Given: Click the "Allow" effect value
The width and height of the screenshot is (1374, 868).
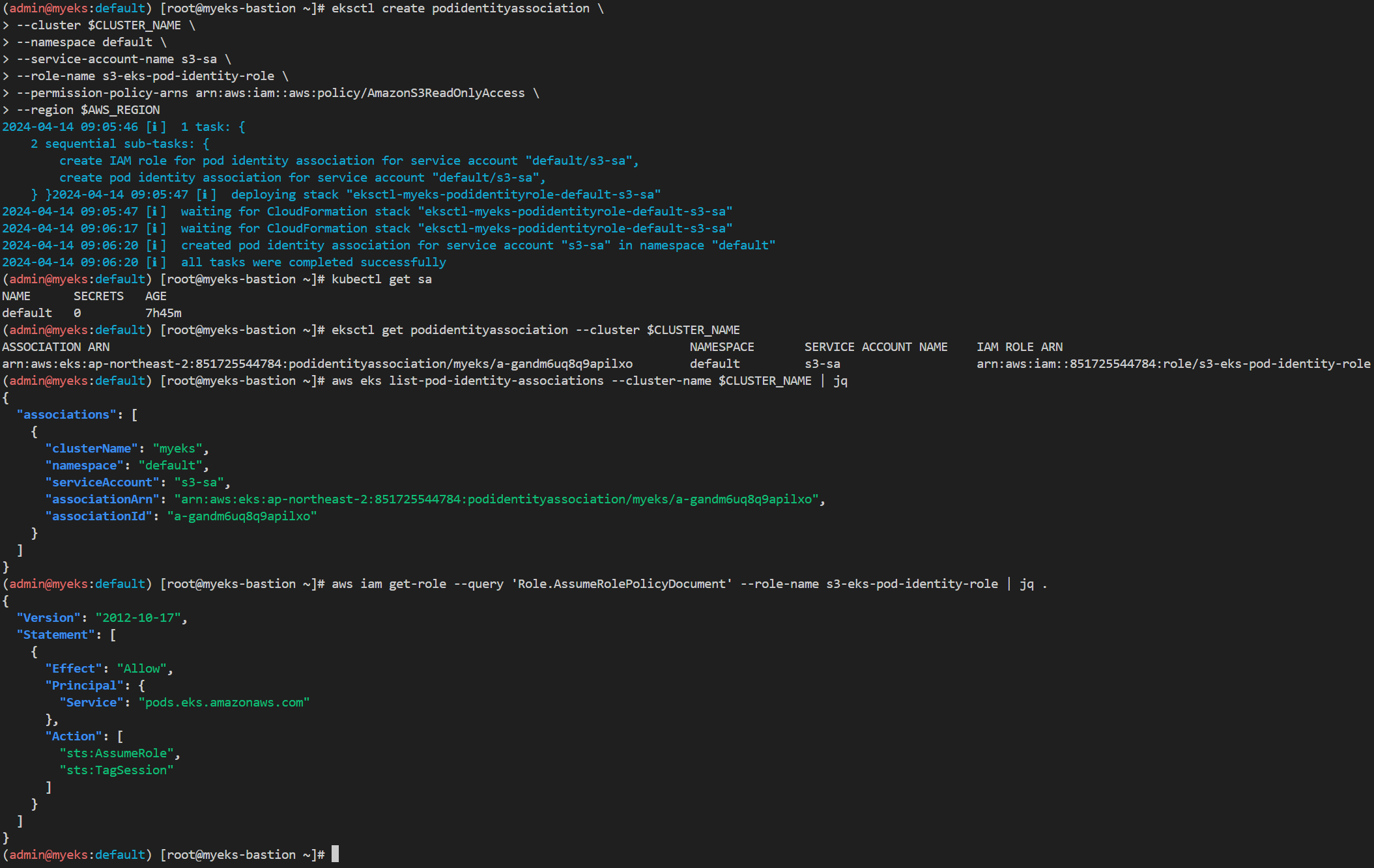Looking at the screenshot, I should coord(141,669).
